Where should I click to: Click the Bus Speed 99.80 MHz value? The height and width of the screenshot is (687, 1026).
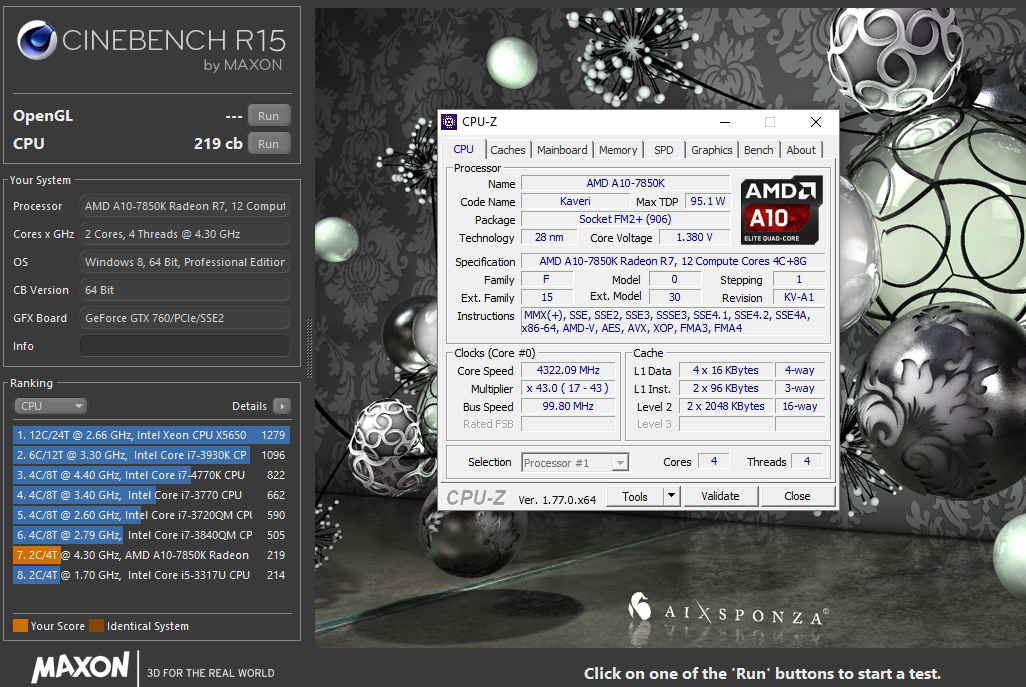pos(568,406)
